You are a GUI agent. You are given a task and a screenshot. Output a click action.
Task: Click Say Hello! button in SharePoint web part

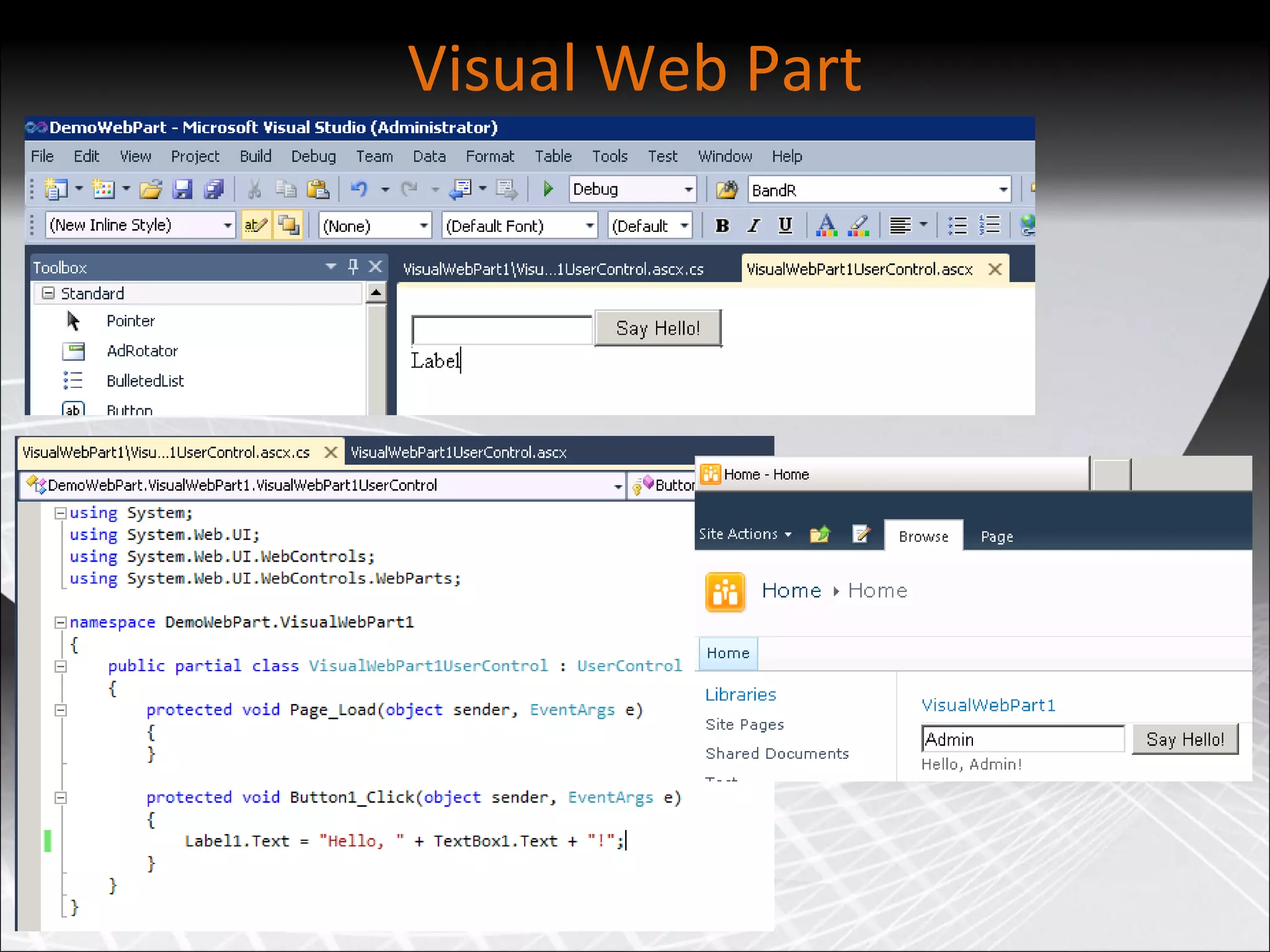pyautogui.click(x=1185, y=739)
